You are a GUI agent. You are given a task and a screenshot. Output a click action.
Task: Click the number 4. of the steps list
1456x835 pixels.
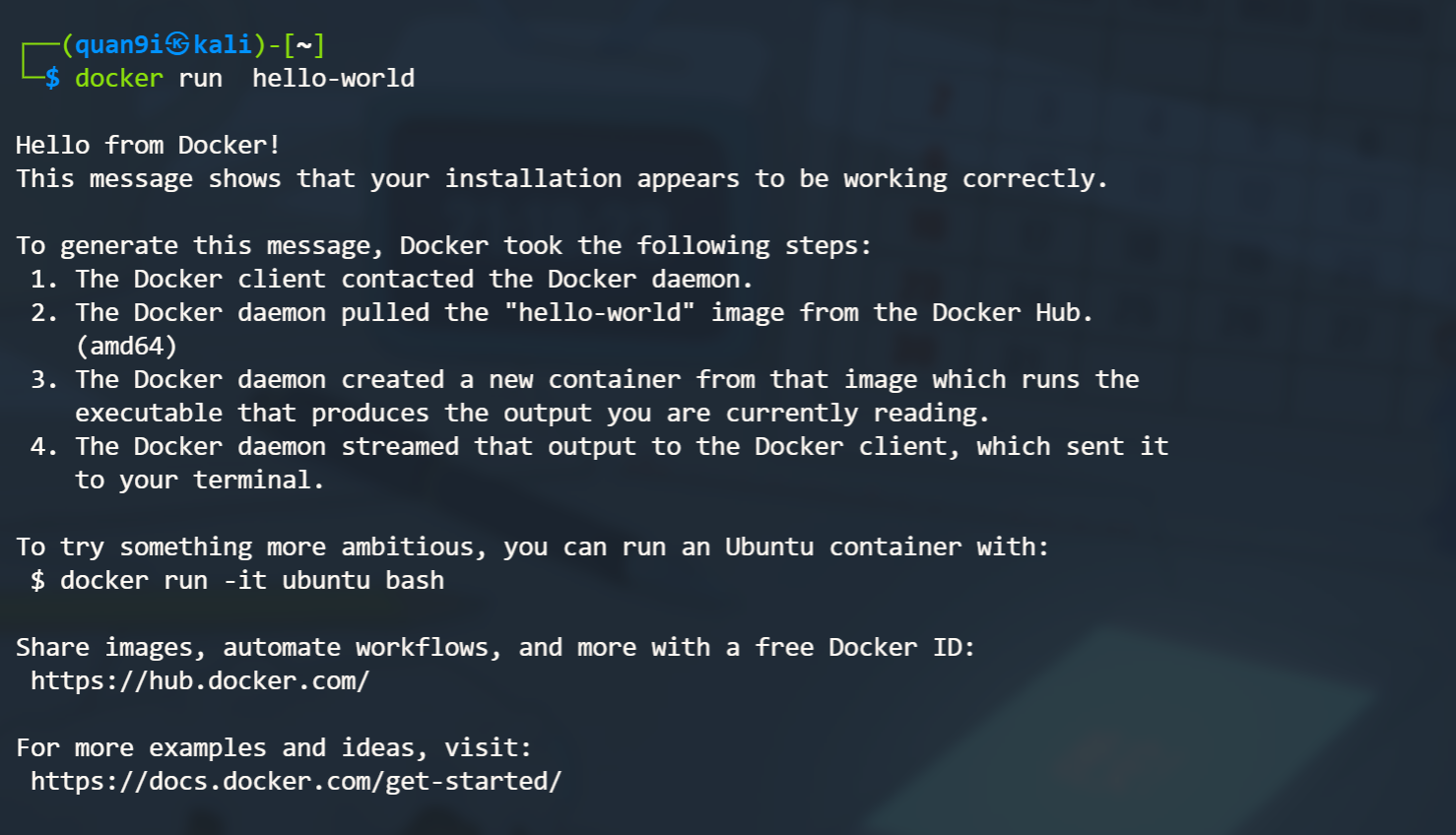point(44,446)
